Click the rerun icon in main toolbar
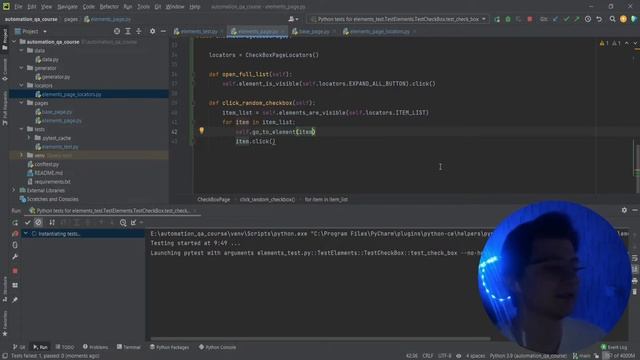This screenshot has width=640, height=360. point(497,19)
